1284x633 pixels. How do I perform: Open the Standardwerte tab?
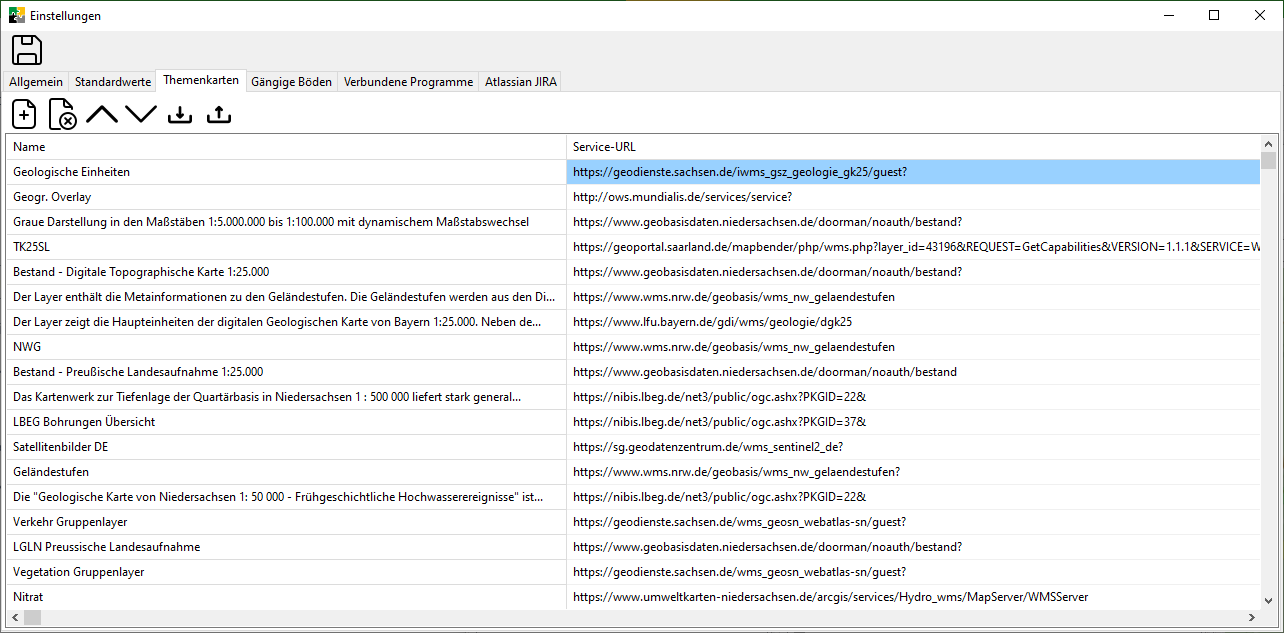point(113,82)
